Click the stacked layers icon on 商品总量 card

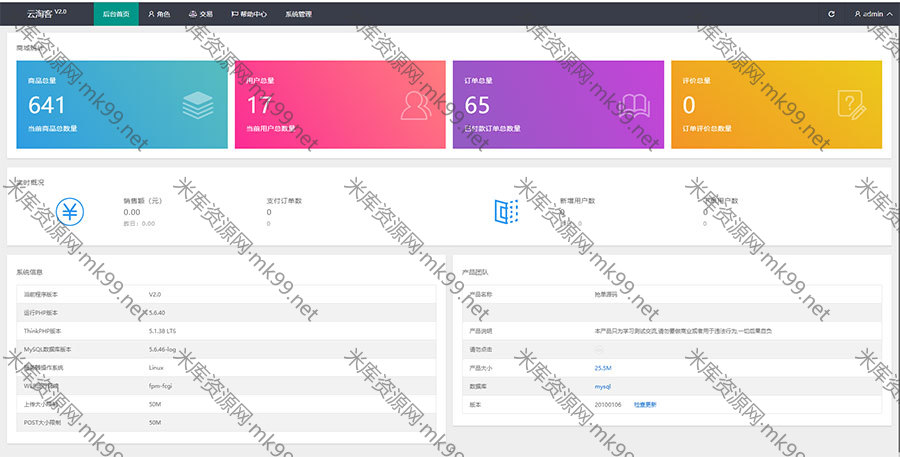[x=198, y=105]
